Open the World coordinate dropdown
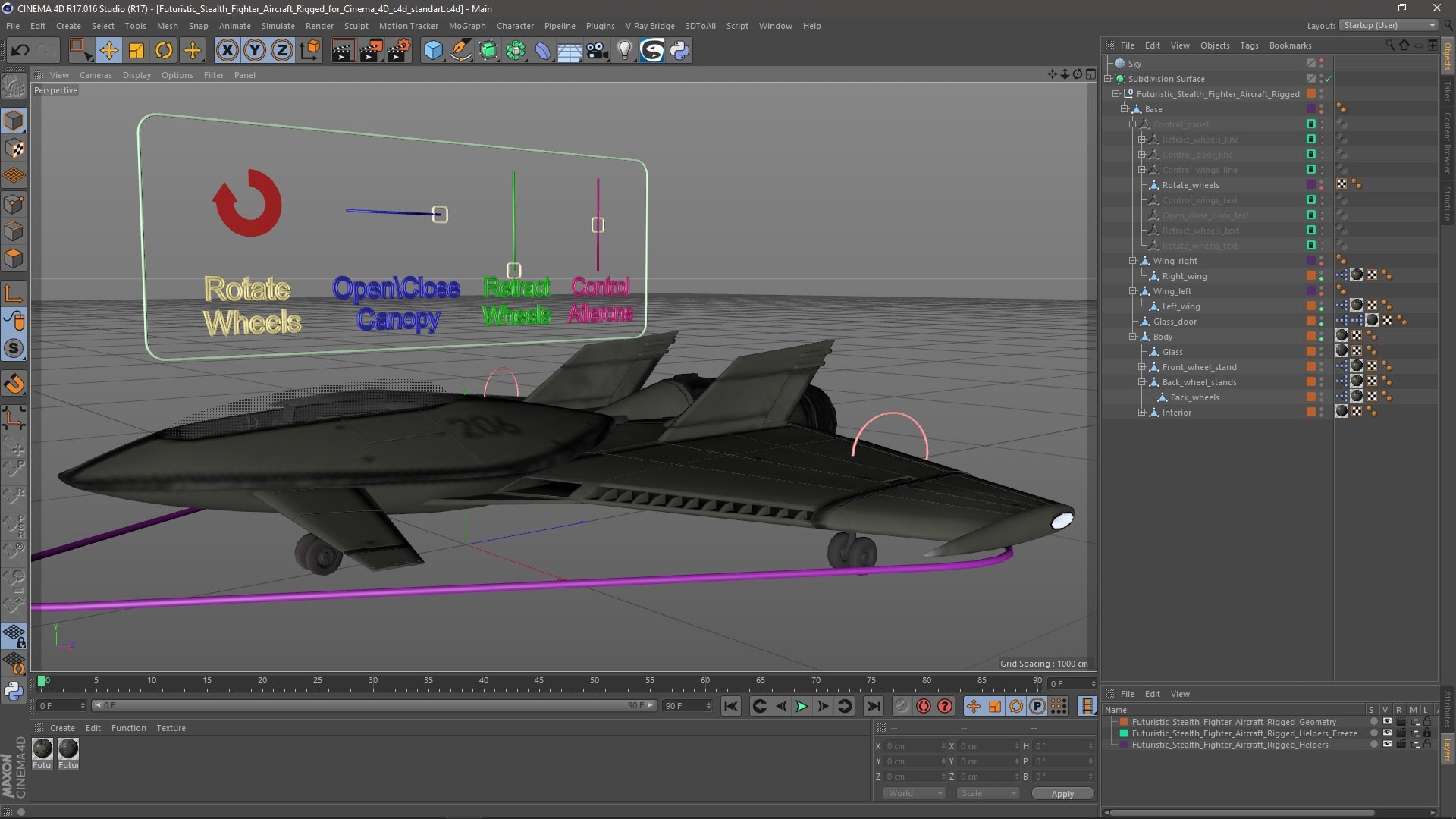Image resolution: width=1456 pixels, height=819 pixels. coord(915,793)
